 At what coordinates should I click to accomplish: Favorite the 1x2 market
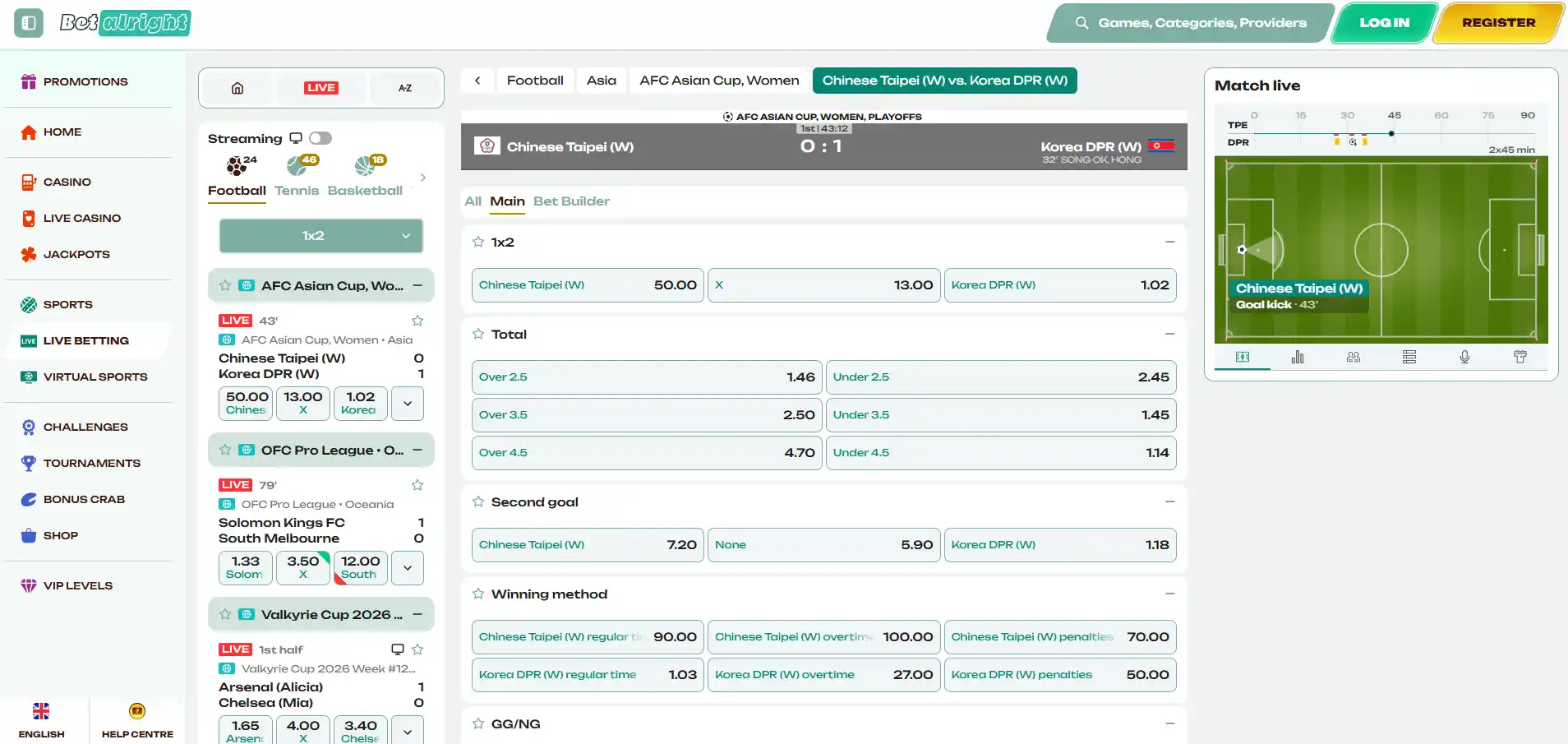click(478, 242)
